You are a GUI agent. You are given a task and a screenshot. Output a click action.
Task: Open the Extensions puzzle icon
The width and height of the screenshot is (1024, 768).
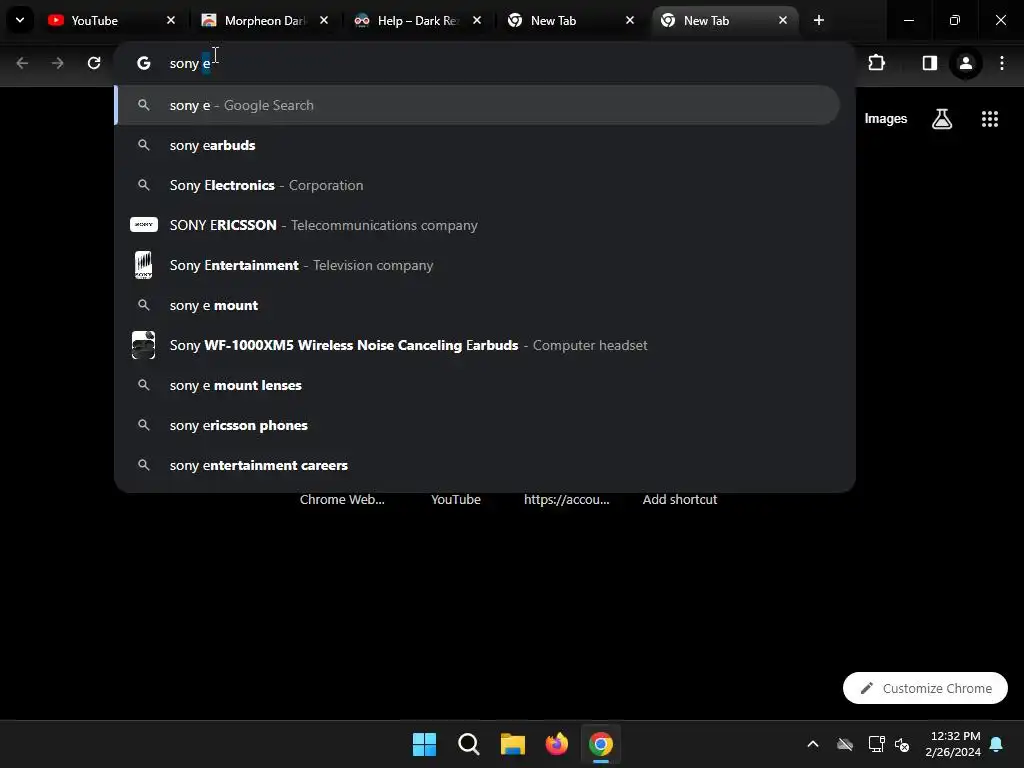click(x=876, y=63)
